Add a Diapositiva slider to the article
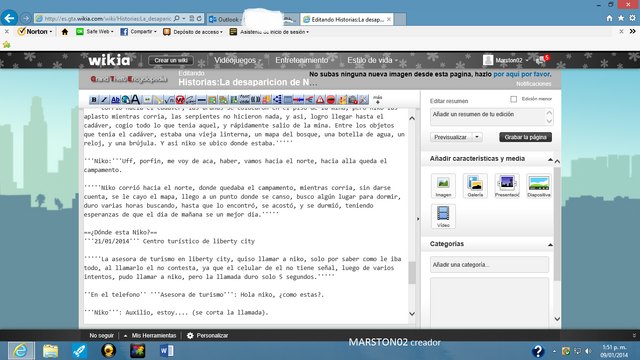640x360 pixels. point(539,186)
